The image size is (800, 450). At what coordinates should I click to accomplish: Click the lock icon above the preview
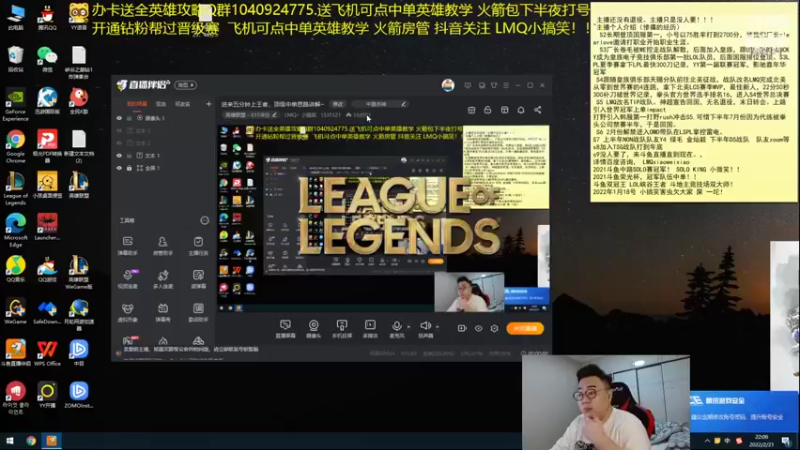click(x=488, y=110)
